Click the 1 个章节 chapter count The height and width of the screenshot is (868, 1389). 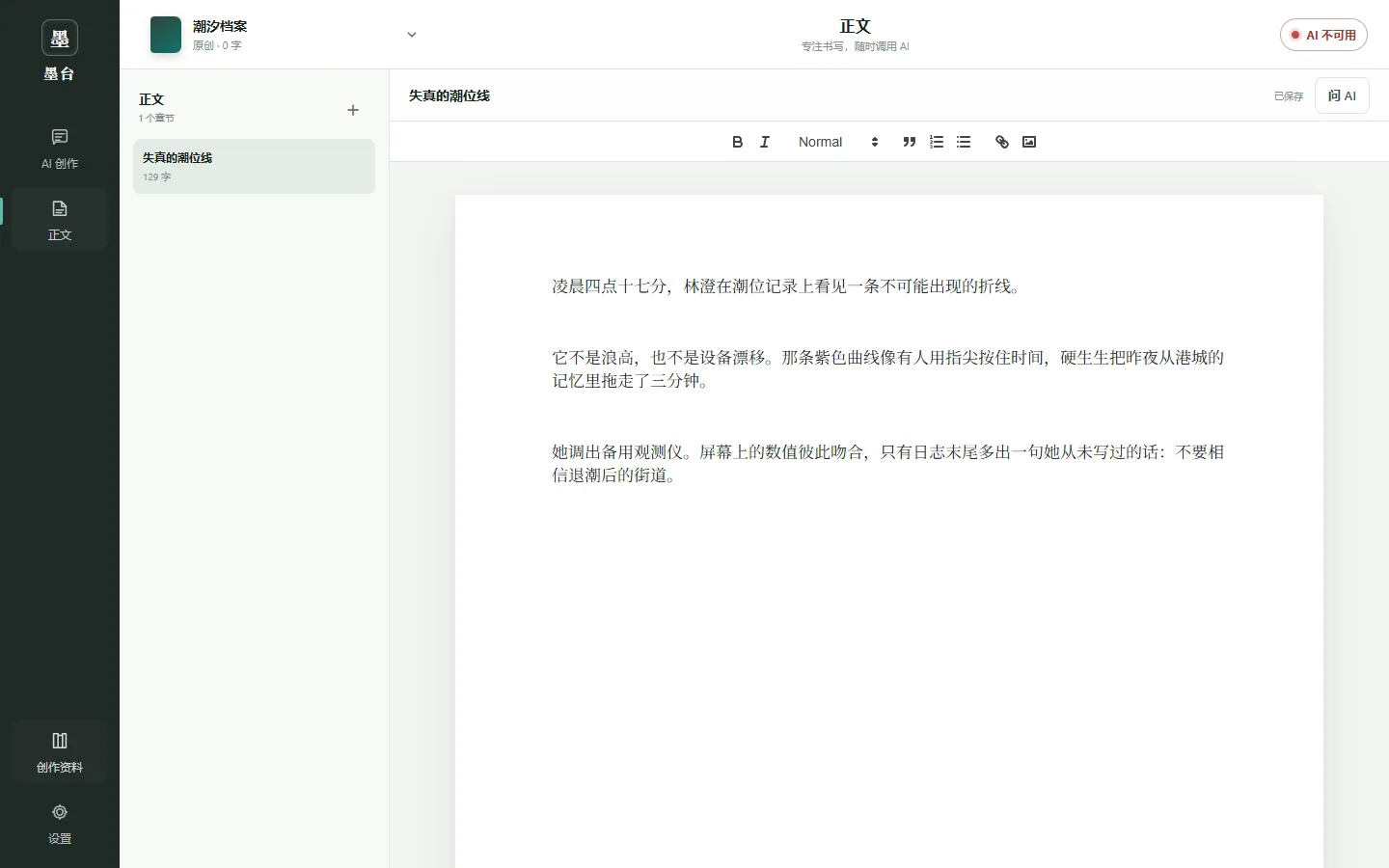point(156,118)
